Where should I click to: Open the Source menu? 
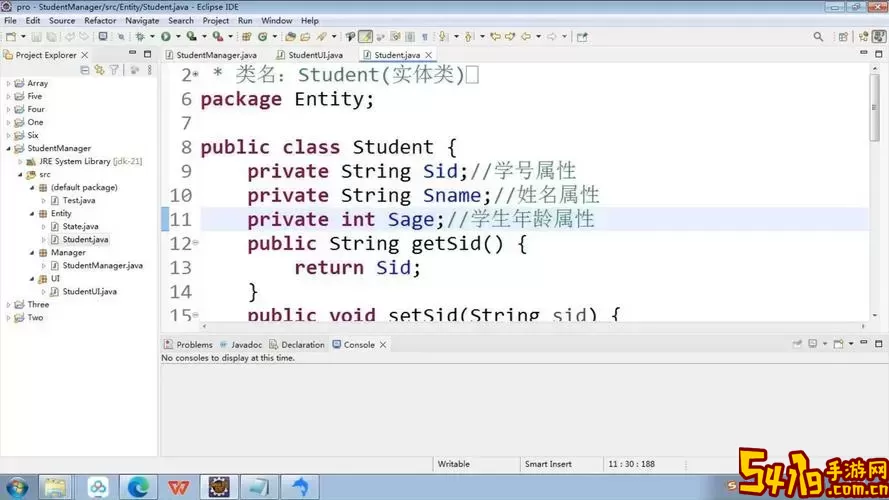pos(62,20)
